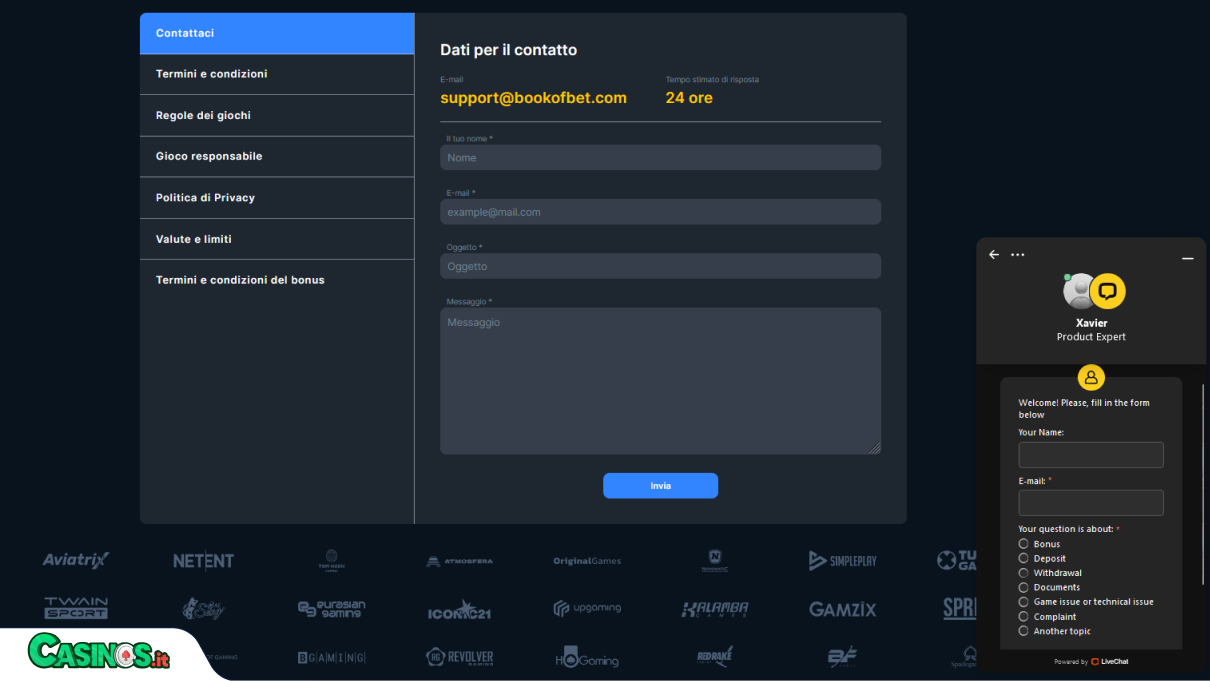Image resolution: width=1210 pixels, height=681 pixels.
Task: Open Regole dei giochi section
Action: point(277,115)
